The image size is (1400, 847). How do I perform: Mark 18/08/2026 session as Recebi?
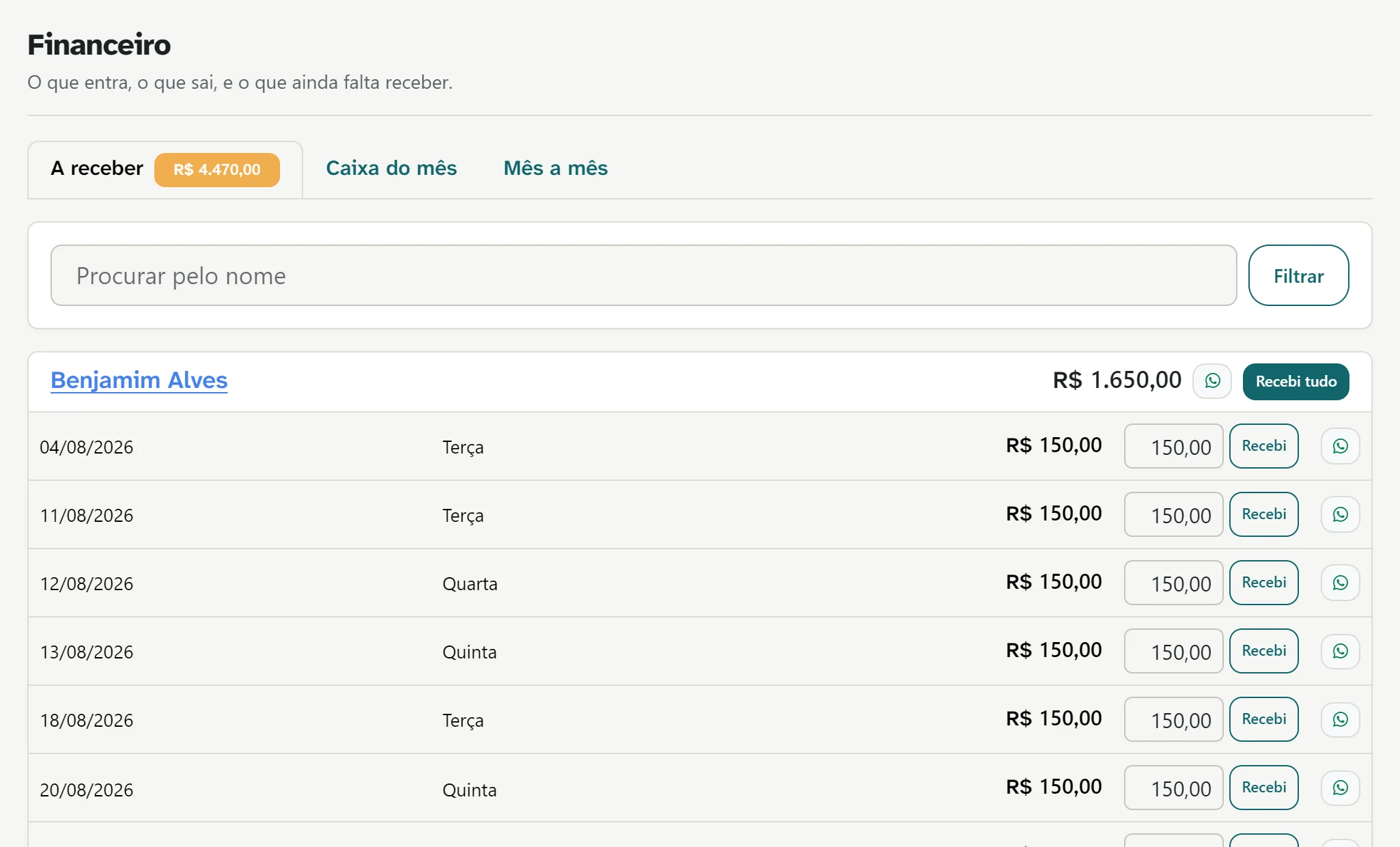(x=1263, y=719)
